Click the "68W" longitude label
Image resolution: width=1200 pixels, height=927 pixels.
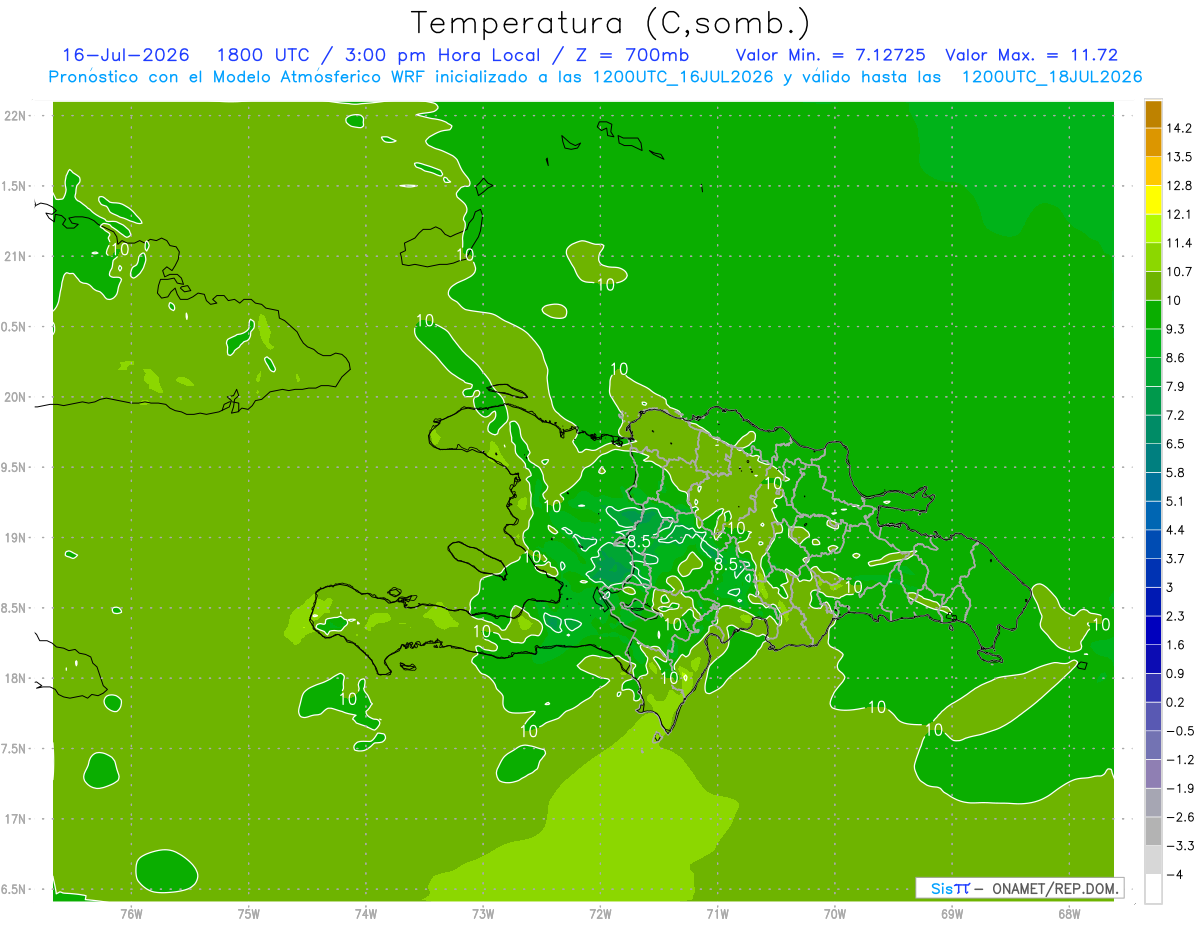point(1069,913)
